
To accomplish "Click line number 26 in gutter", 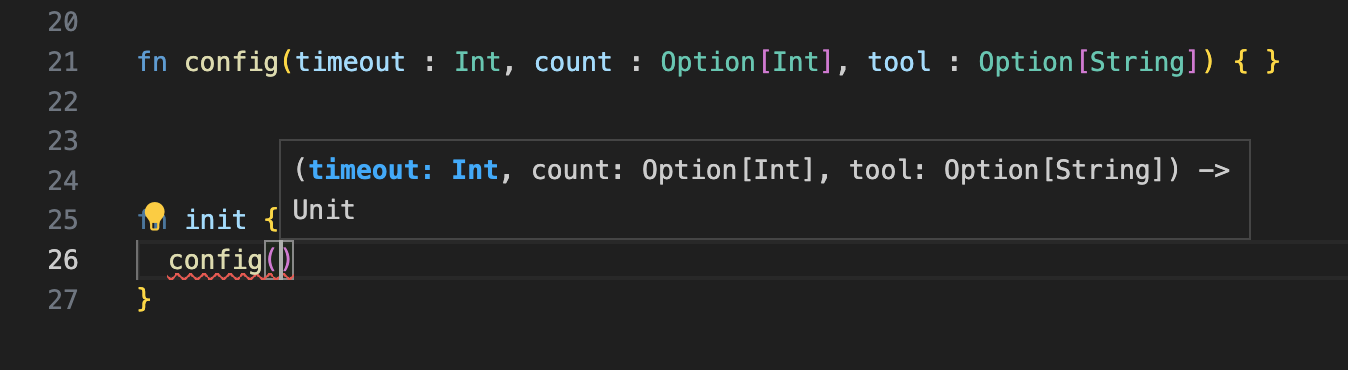I will [x=63, y=260].
